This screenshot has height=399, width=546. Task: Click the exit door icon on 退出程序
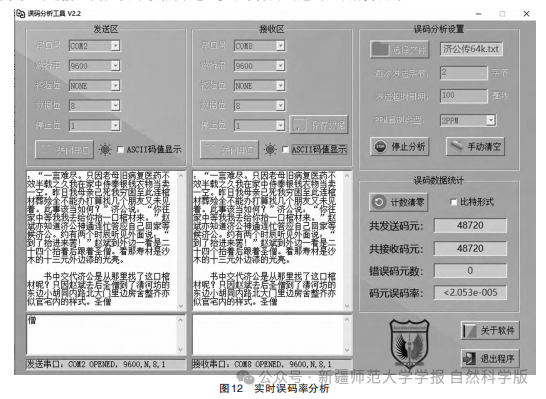[x=470, y=359]
